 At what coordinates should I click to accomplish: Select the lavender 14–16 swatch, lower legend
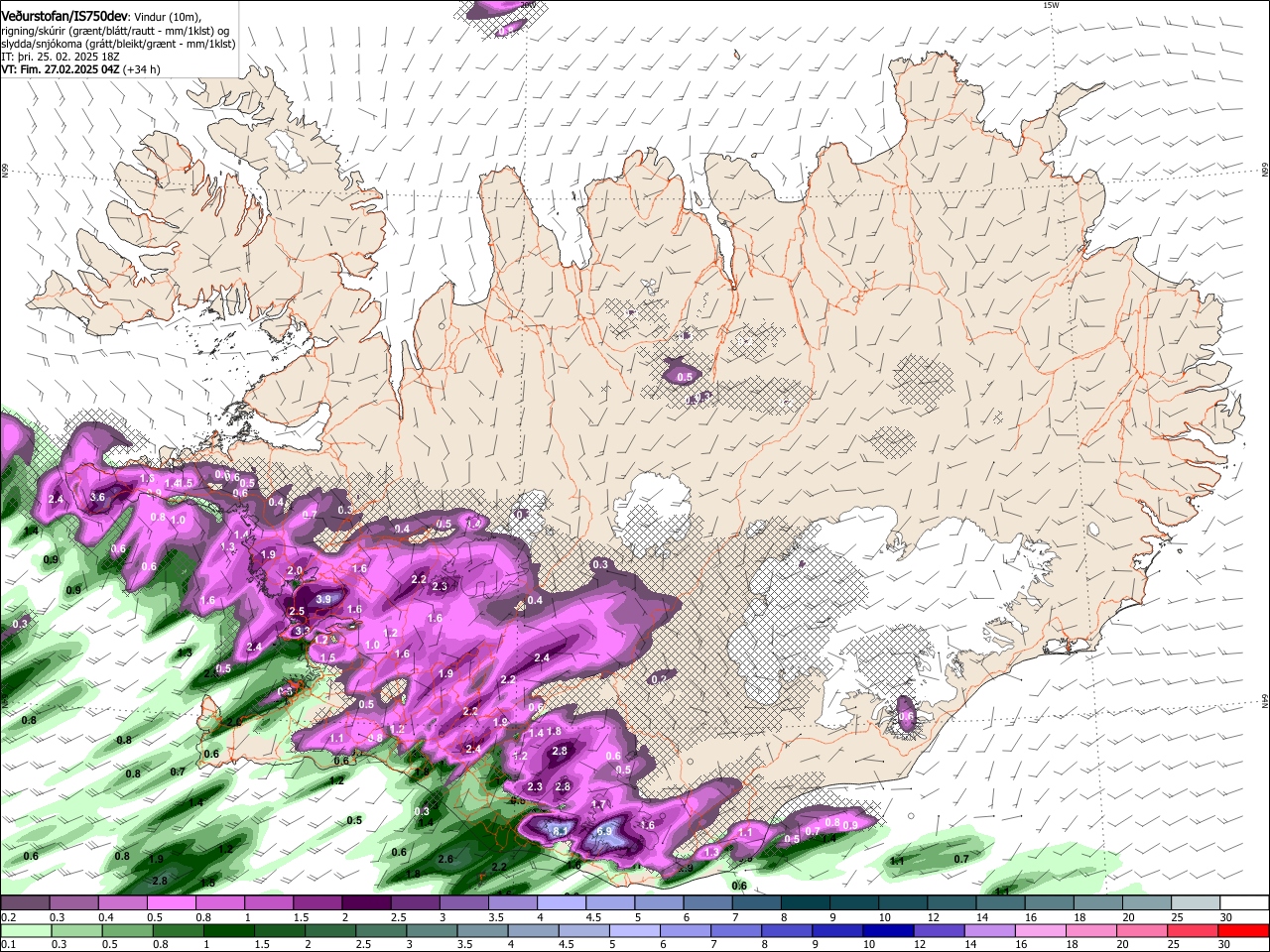tap(990, 930)
